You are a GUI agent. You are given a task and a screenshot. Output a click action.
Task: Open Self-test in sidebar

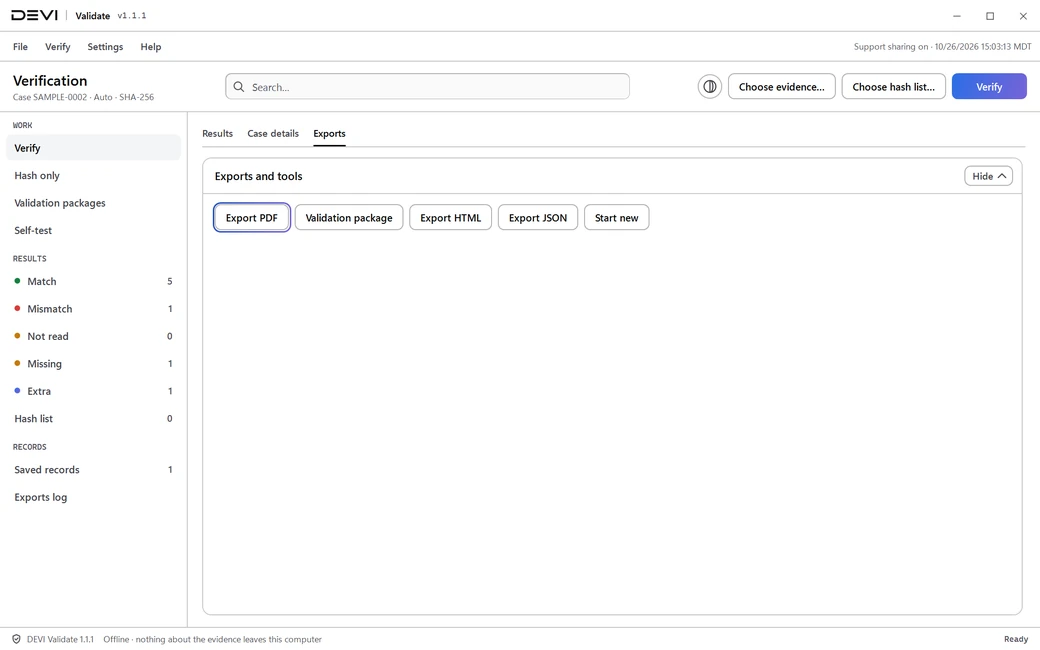pos(94,230)
